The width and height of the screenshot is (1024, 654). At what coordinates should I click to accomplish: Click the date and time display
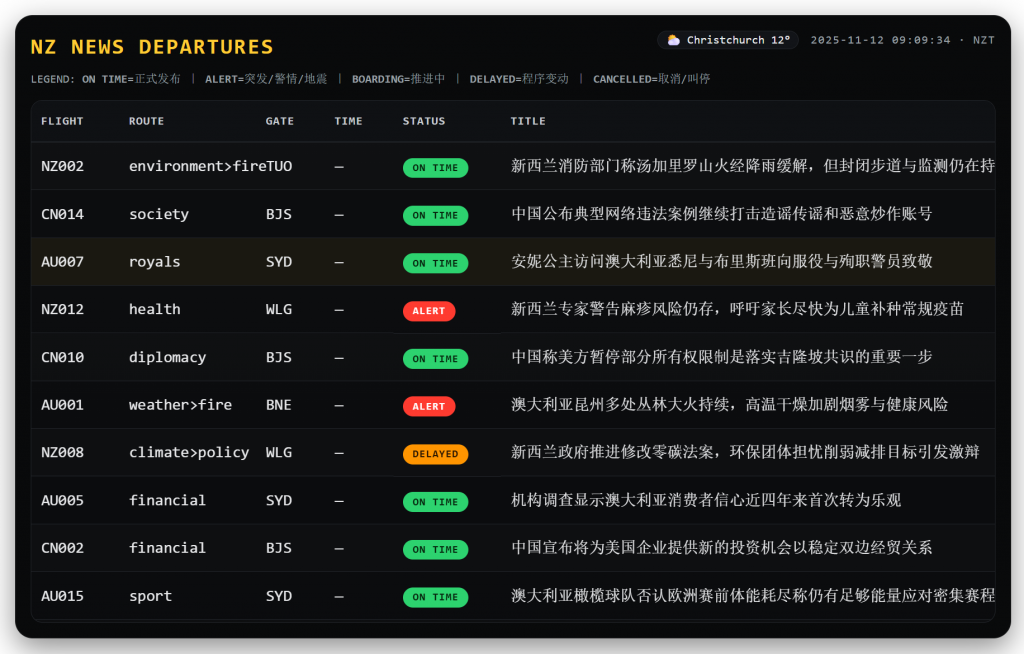pyautogui.click(x=902, y=40)
